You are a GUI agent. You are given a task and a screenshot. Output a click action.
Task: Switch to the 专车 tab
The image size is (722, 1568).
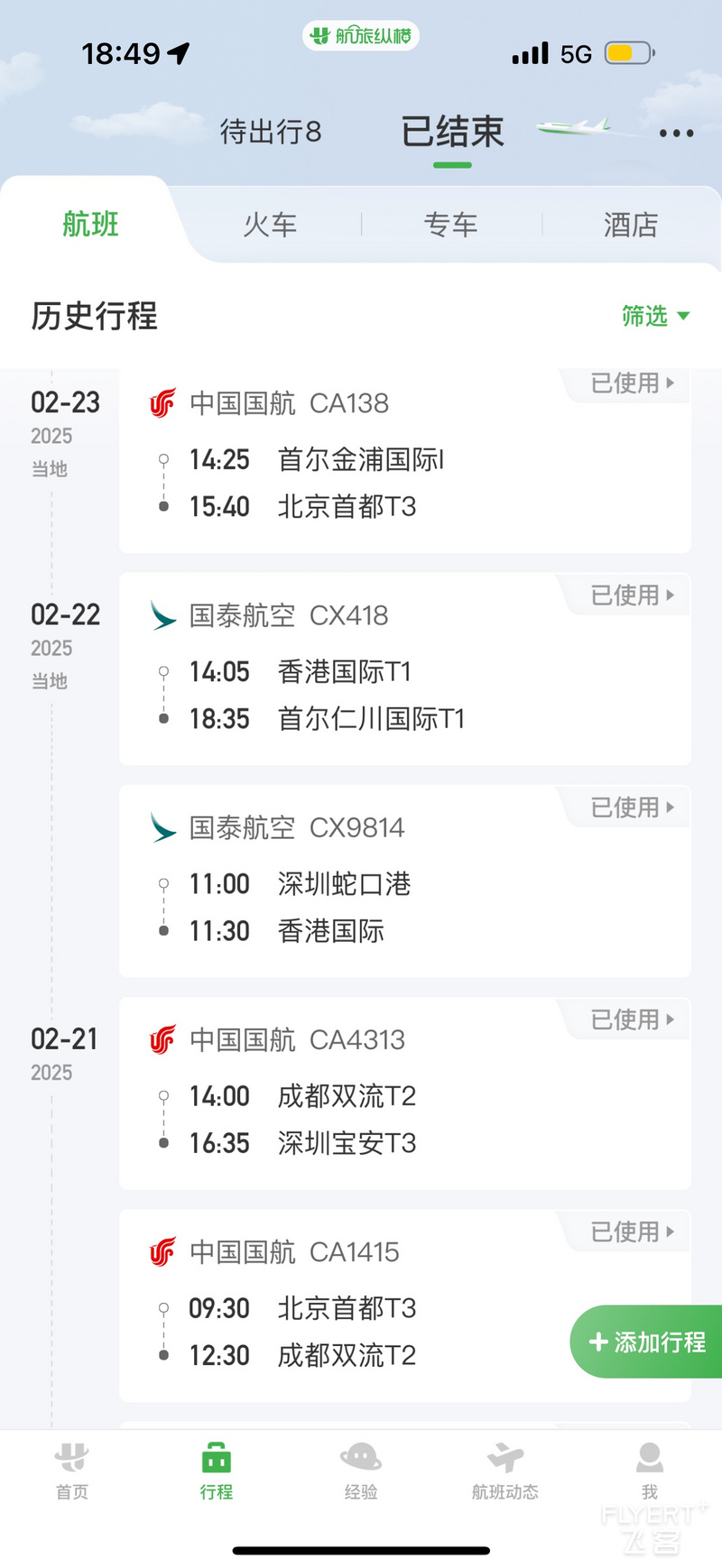(450, 225)
